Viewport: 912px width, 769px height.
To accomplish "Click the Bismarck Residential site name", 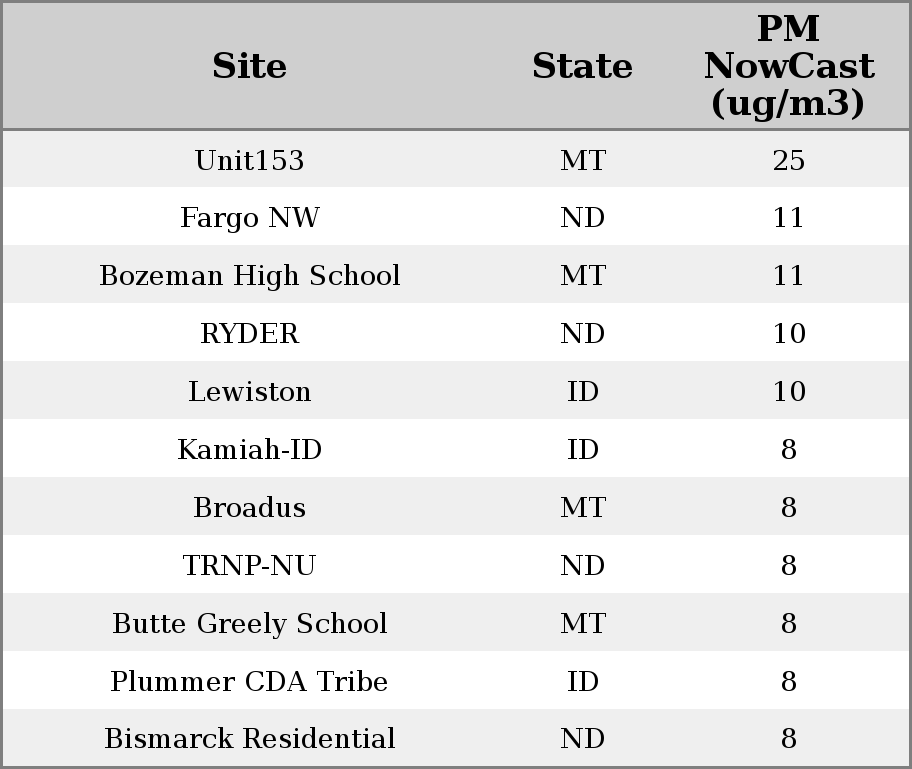I will tap(249, 739).
